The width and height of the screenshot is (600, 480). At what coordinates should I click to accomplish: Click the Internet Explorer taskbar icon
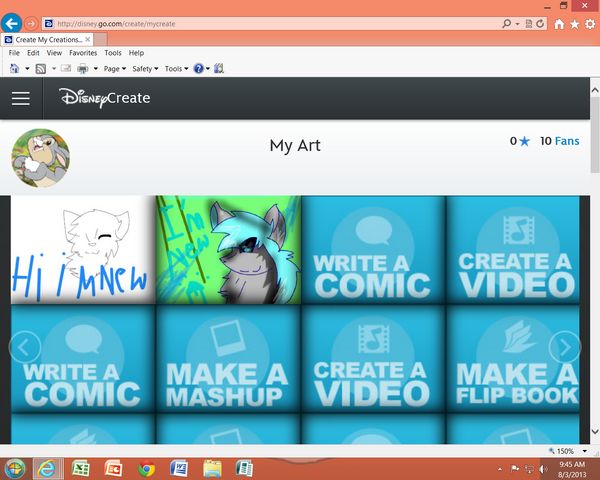point(47,469)
